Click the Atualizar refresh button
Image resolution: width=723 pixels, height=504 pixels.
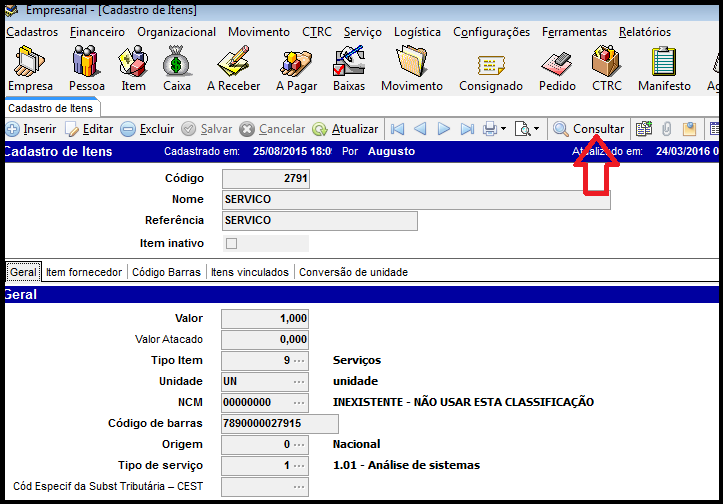click(346, 129)
